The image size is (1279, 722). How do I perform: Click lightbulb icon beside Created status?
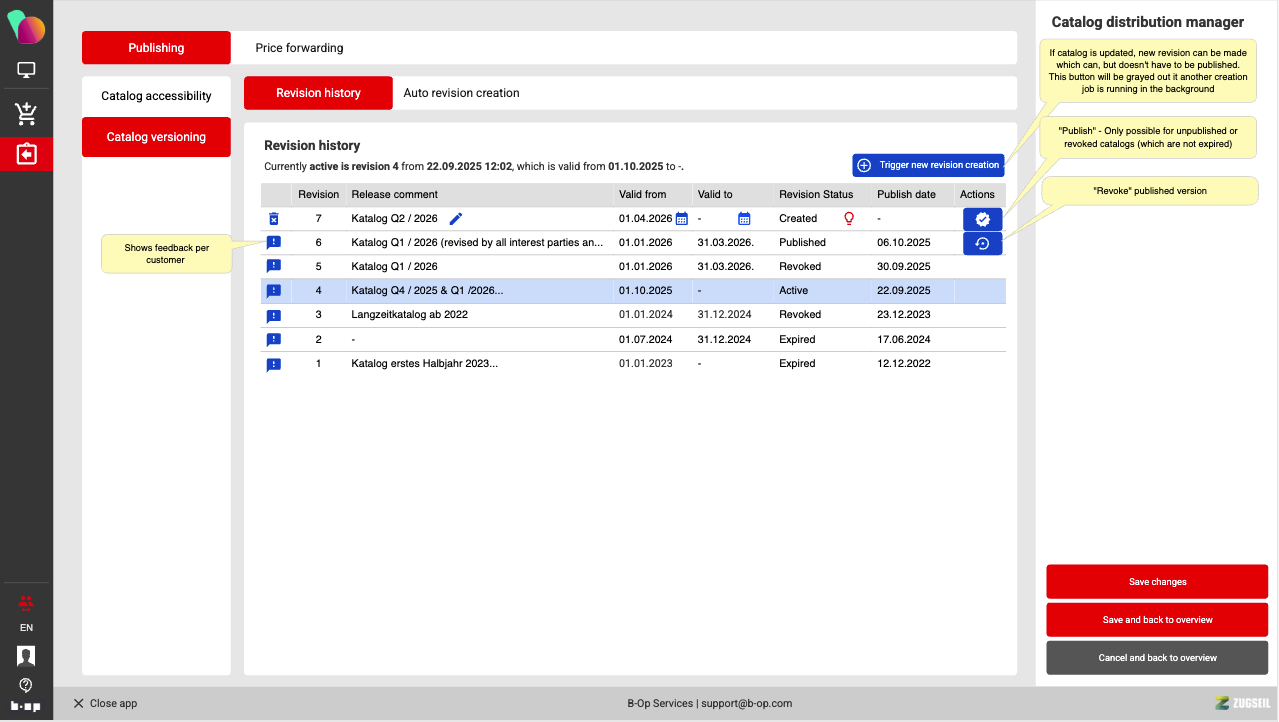[849, 218]
